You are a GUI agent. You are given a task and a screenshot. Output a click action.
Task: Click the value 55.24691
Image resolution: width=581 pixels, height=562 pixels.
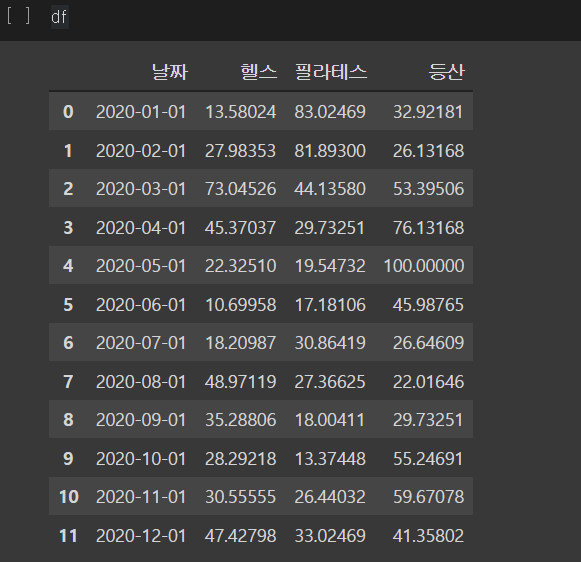coord(428,459)
